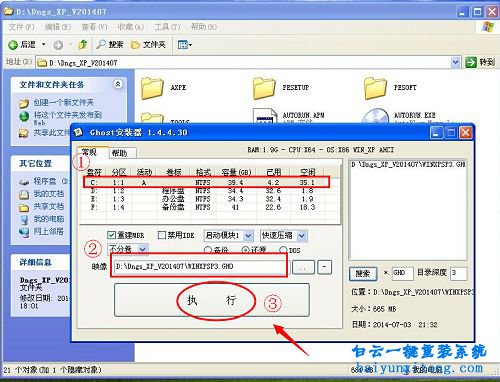
Task: Click the 盘符 column header
Action: (94, 172)
